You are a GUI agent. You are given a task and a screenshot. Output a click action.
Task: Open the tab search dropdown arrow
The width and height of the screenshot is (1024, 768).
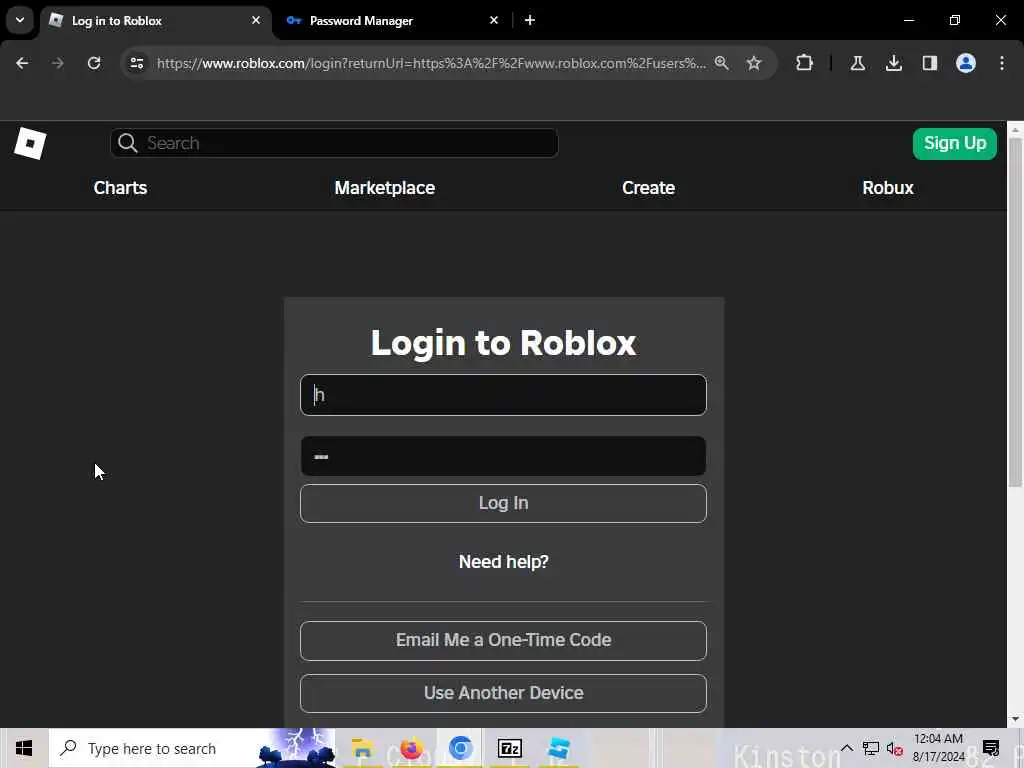click(x=20, y=20)
